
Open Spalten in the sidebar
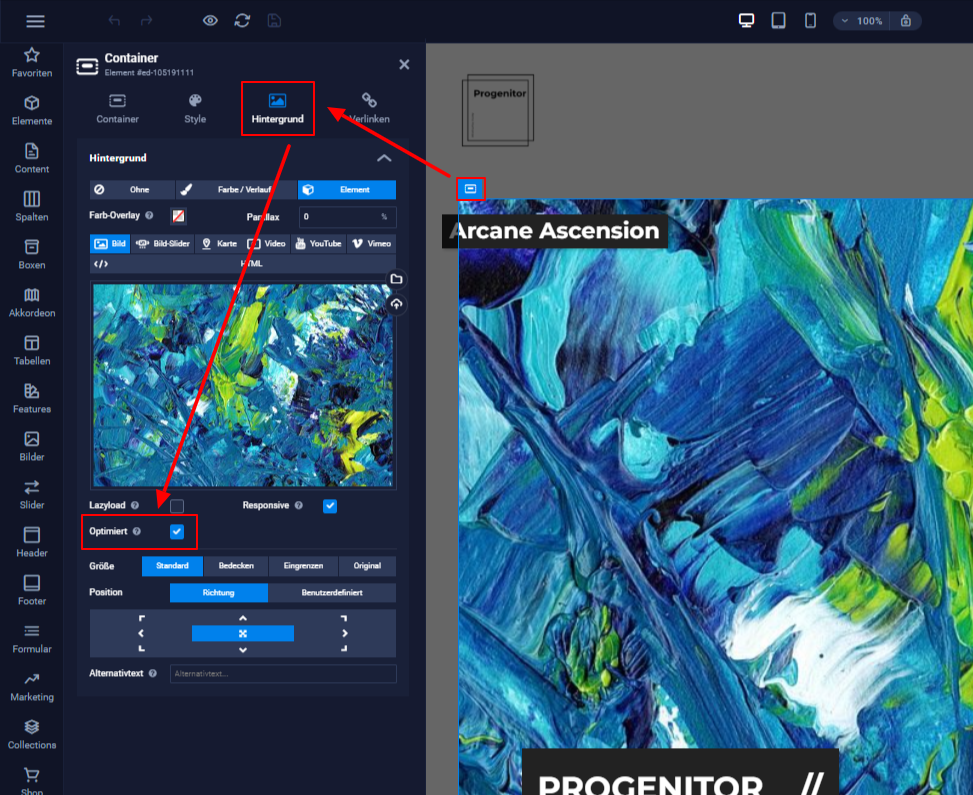pos(32,207)
